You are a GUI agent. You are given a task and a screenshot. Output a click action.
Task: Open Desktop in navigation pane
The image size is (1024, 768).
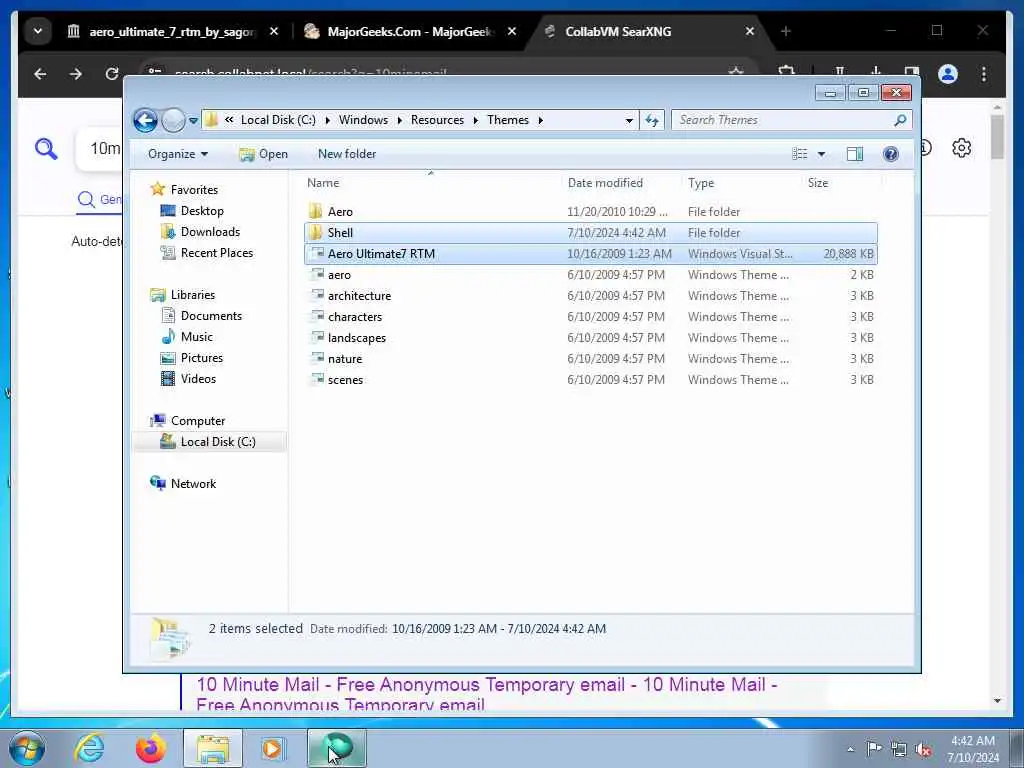202,211
